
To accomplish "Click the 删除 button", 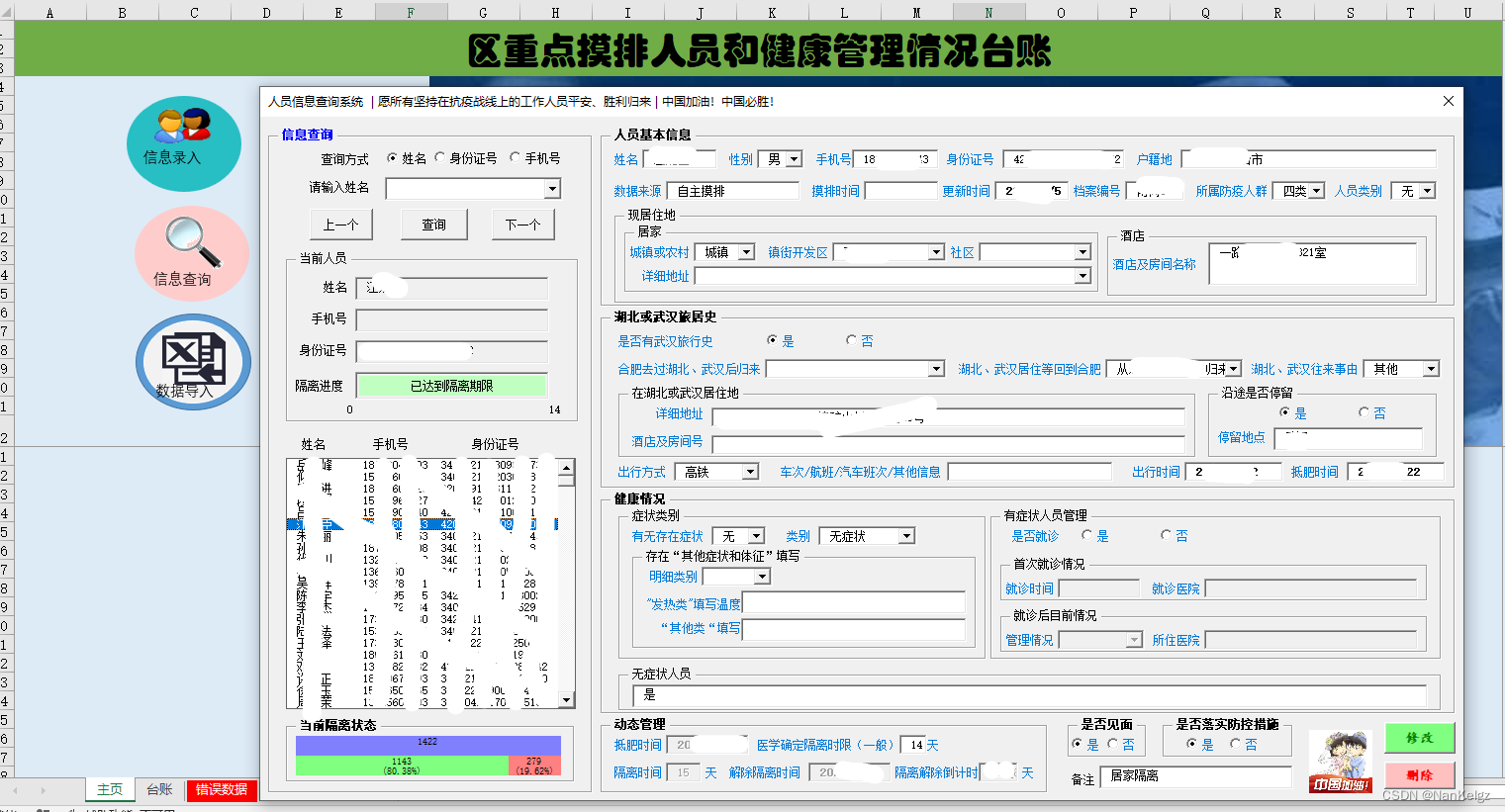I will coord(1420,776).
